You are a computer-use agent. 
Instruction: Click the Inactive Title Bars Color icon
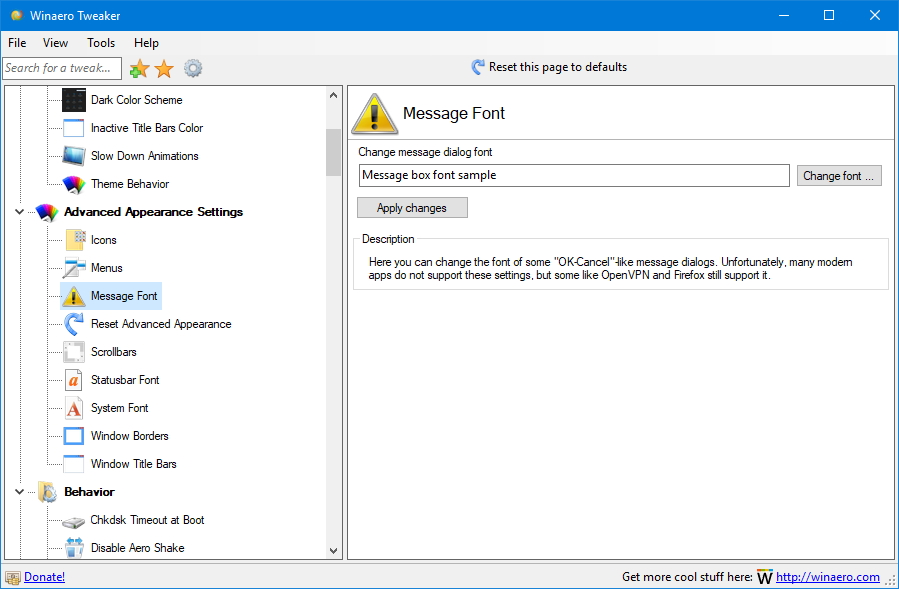pos(74,128)
